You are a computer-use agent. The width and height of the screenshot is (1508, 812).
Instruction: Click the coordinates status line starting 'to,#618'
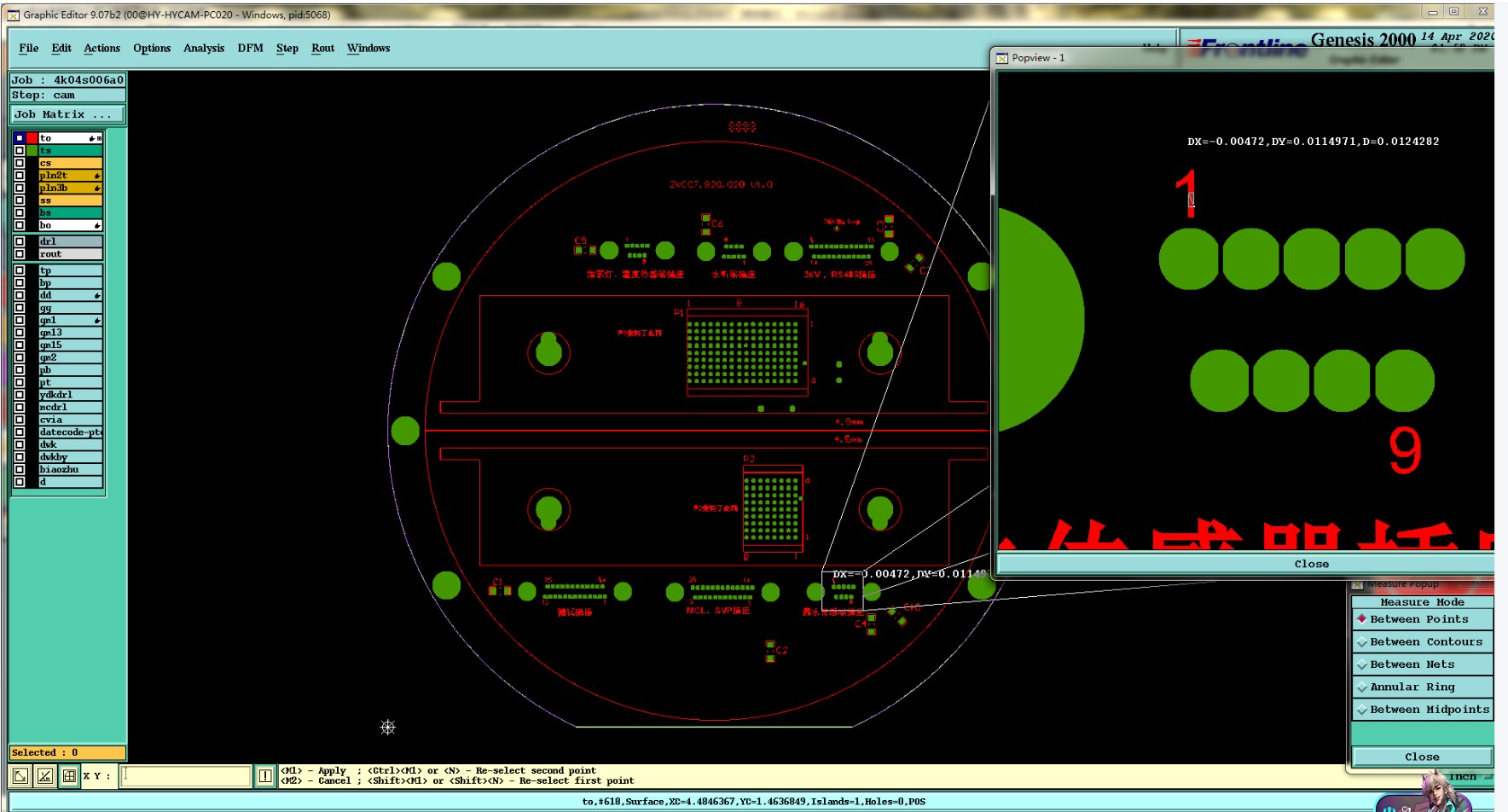pyautogui.click(x=753, y=802)
